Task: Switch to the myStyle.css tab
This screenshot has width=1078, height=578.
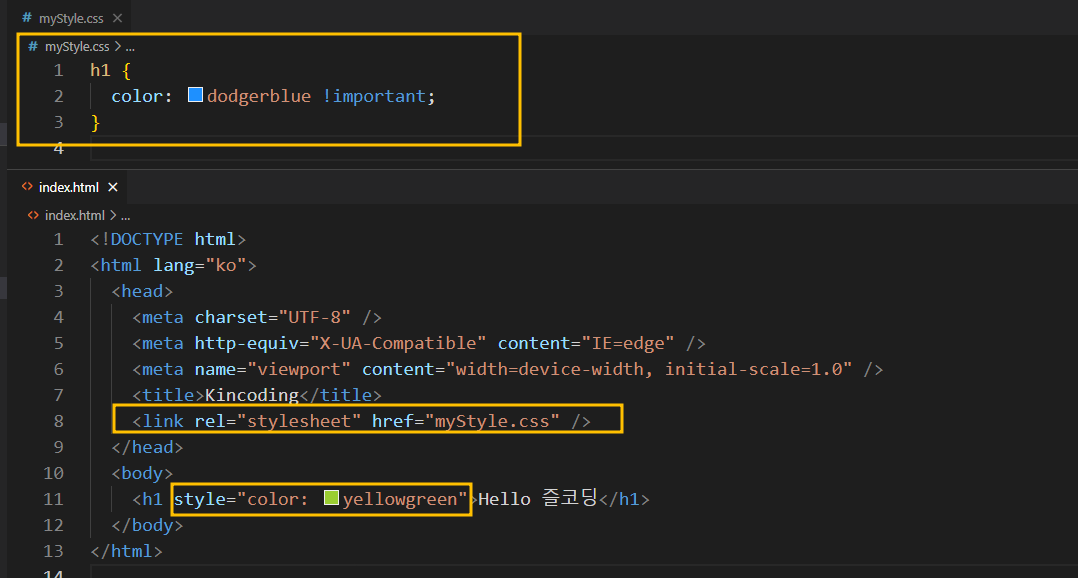Action: coord(71,19)
